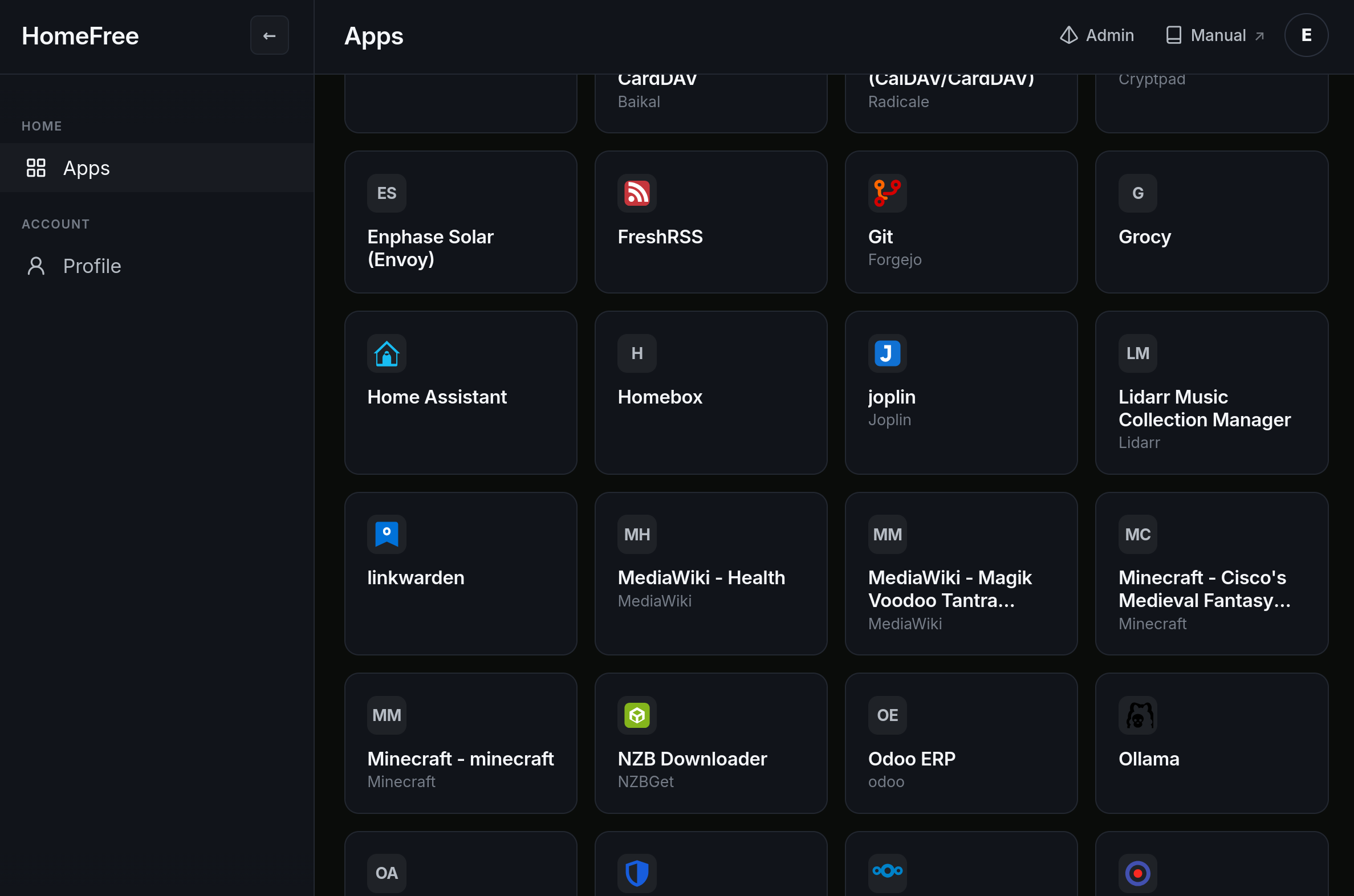Click the MC icon of Minecraft Cisco's
The image size is (1354, 896).
tap(1137, 534)
